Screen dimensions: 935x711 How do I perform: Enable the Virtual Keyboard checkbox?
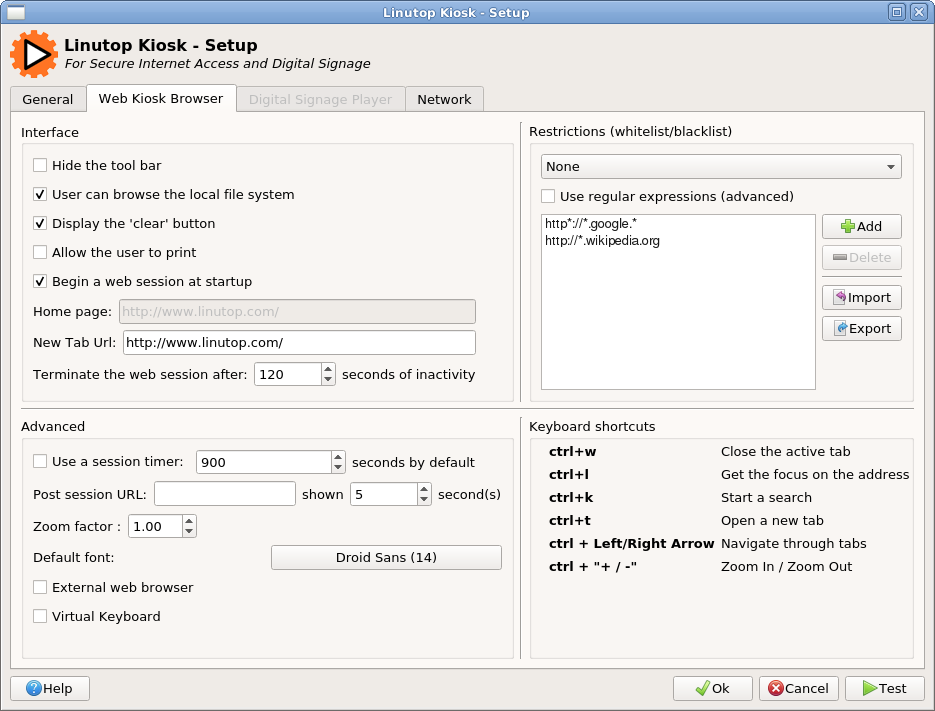tap(40, 616)
